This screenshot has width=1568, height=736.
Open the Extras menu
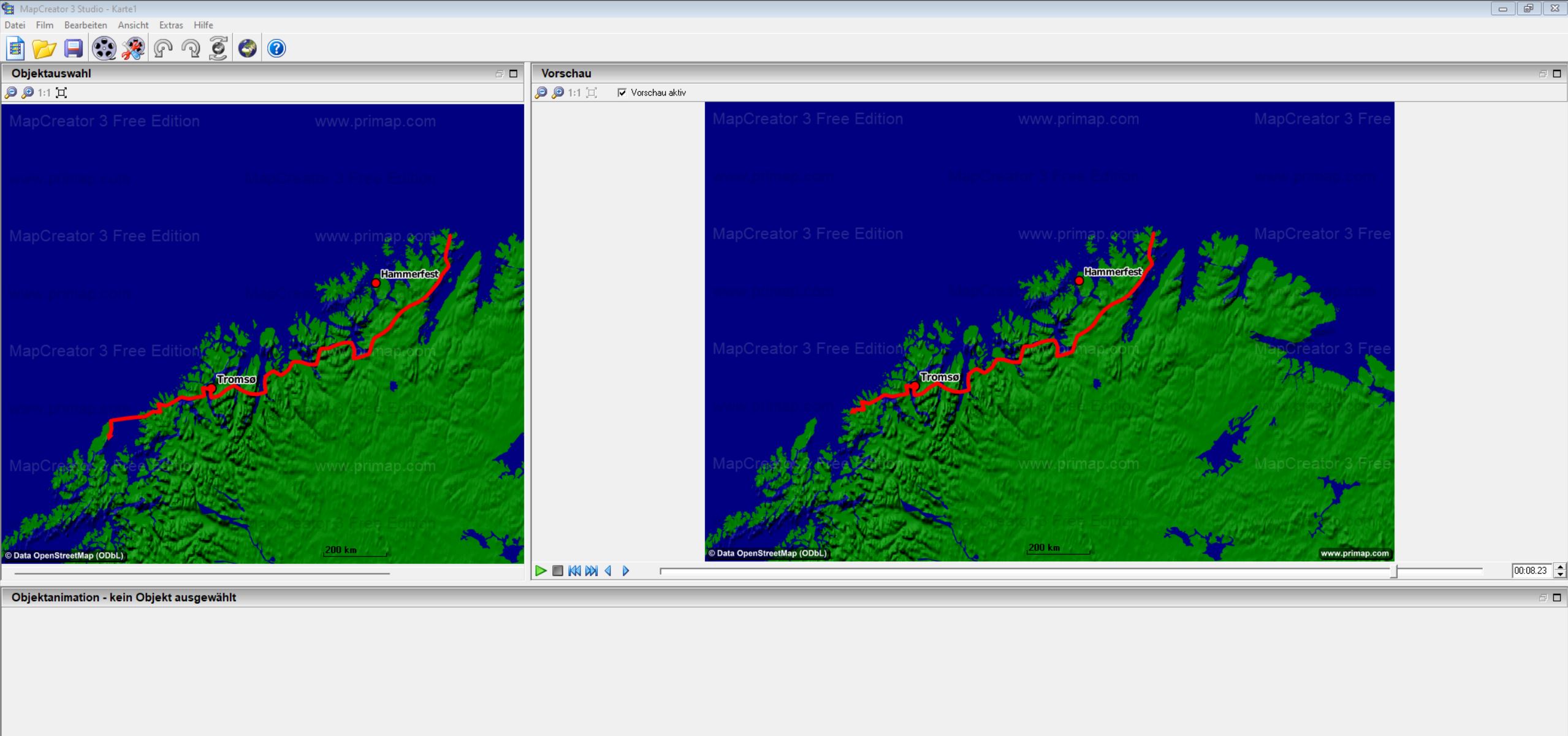tap(170, 25)
